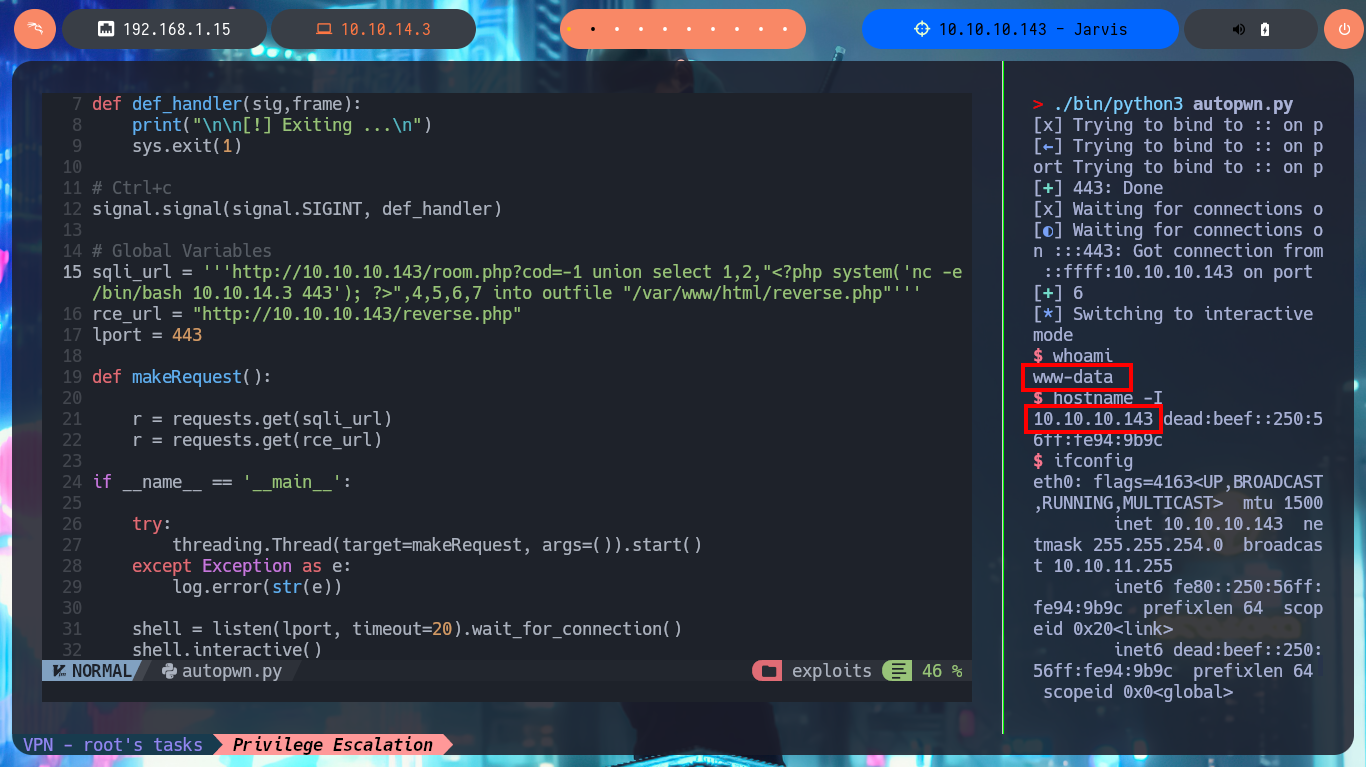Click the sys.exit(1) line
1366x767 pixels.
coord(187,146)
